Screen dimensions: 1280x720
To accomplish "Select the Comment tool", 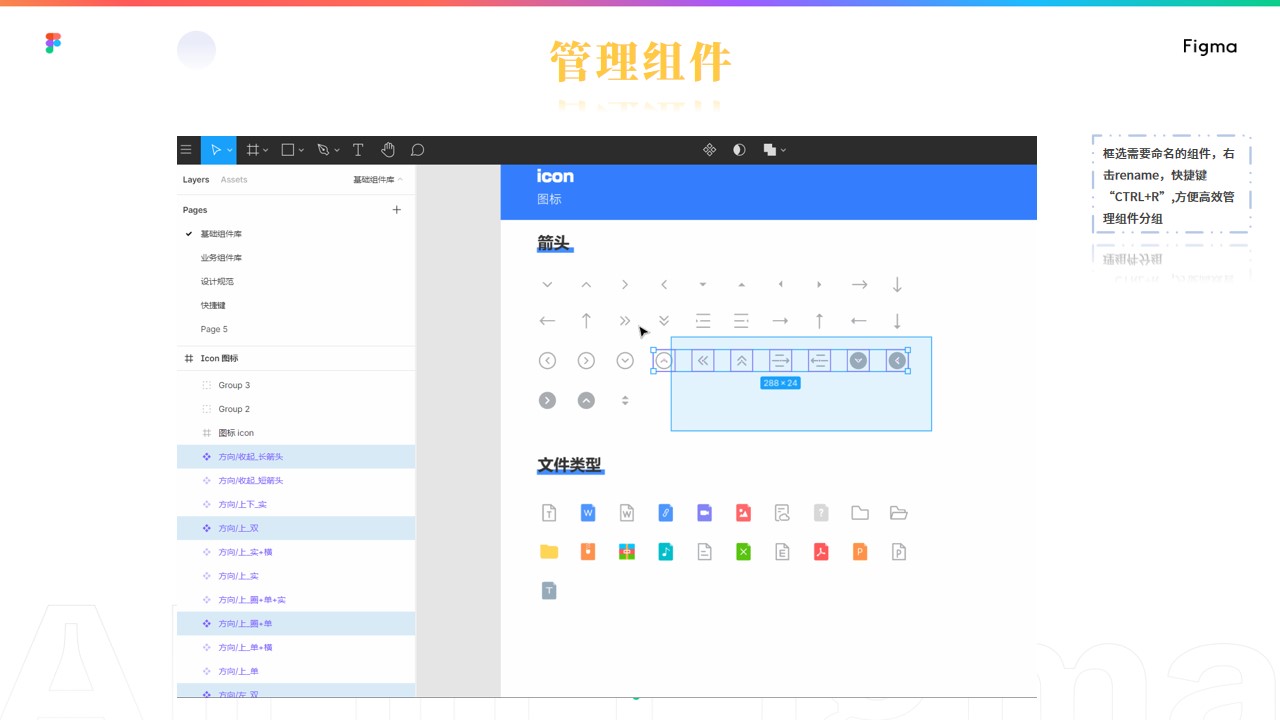I will (418, 150).
